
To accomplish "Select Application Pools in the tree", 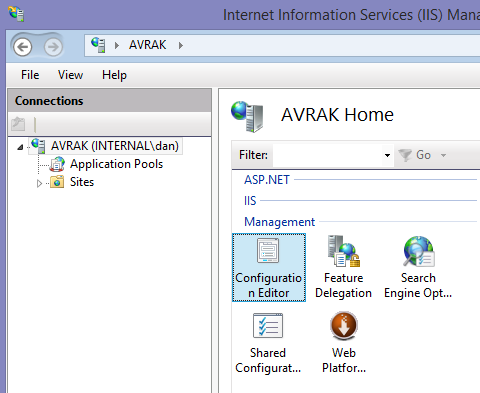I will point(116,164).
